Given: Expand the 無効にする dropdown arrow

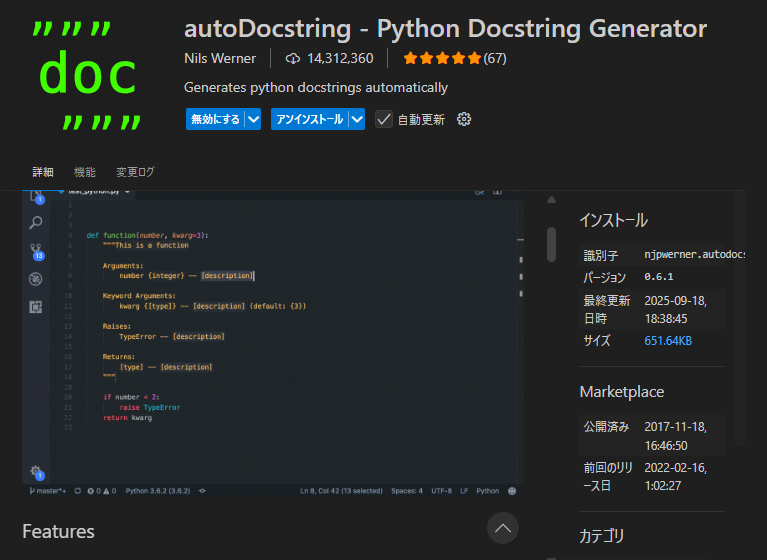Looking at the screenshot, I should click(x=253, y=119).
